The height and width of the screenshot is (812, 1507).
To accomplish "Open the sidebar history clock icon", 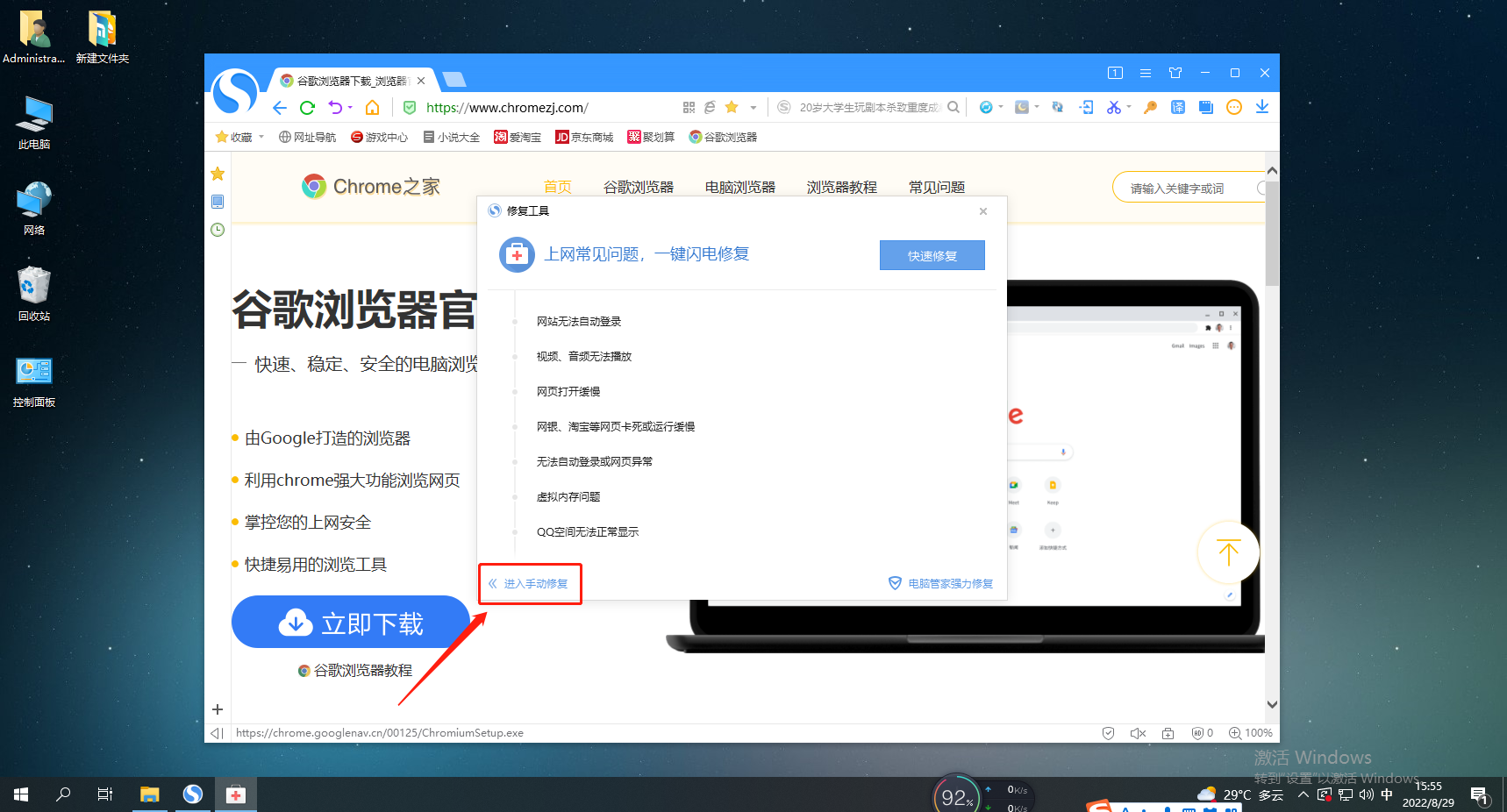I will [218, 230].
